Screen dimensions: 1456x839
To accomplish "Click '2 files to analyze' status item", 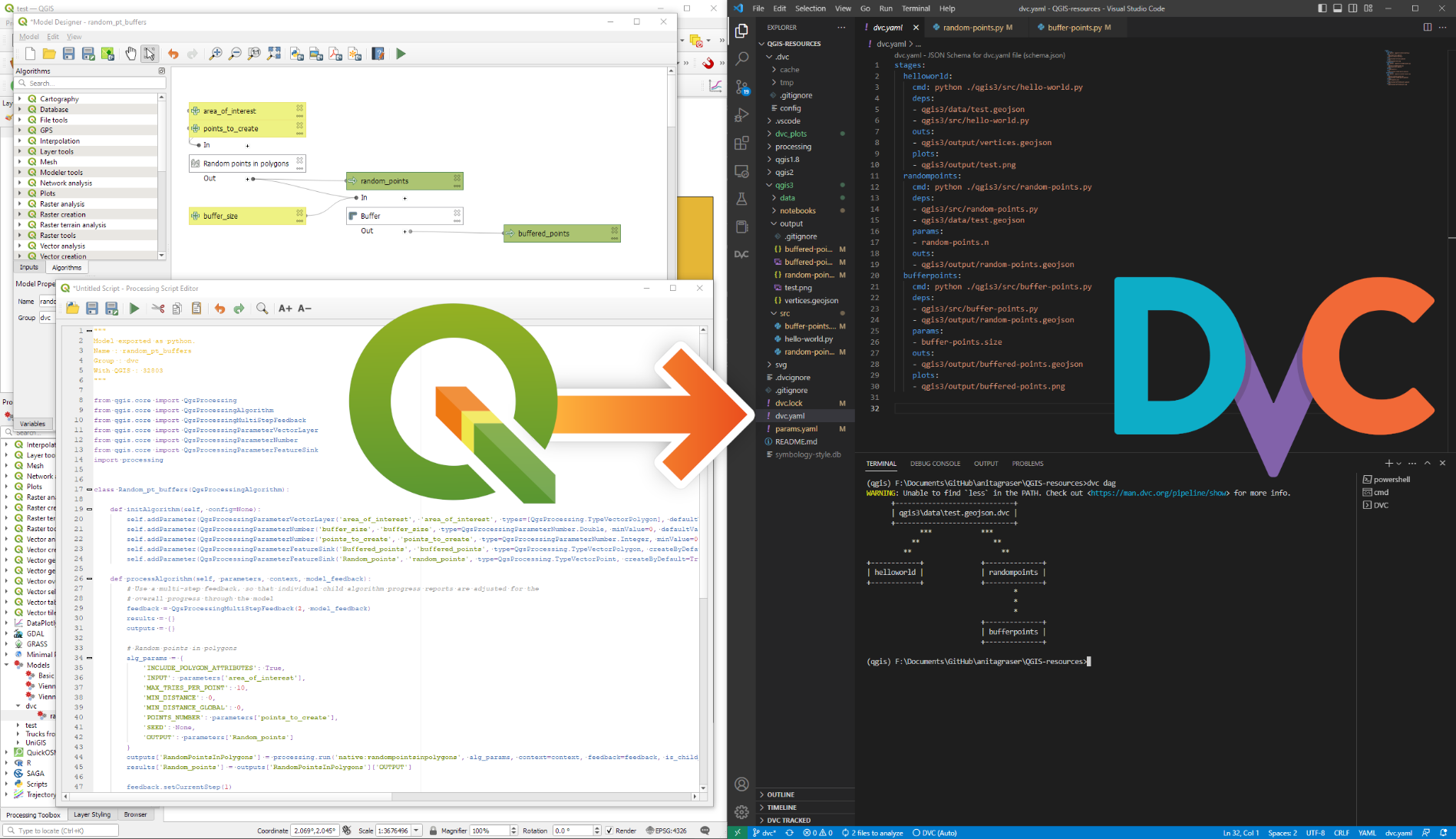I will pos(872,833).
